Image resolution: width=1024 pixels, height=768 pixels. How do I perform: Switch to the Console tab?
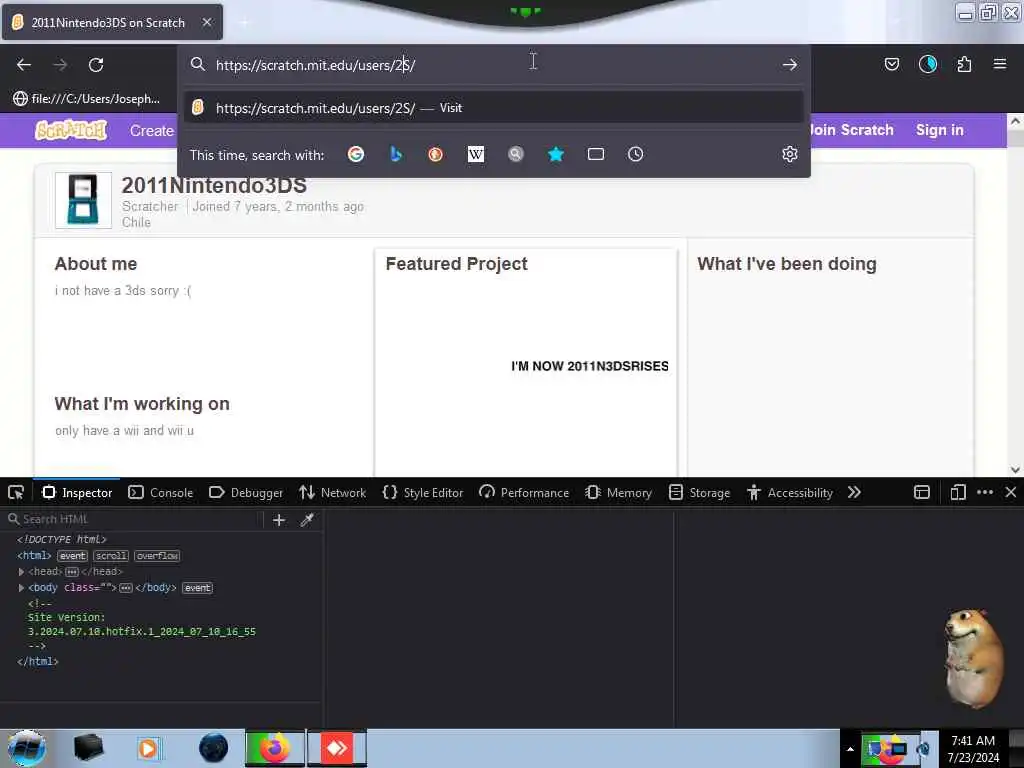[161, 492]
